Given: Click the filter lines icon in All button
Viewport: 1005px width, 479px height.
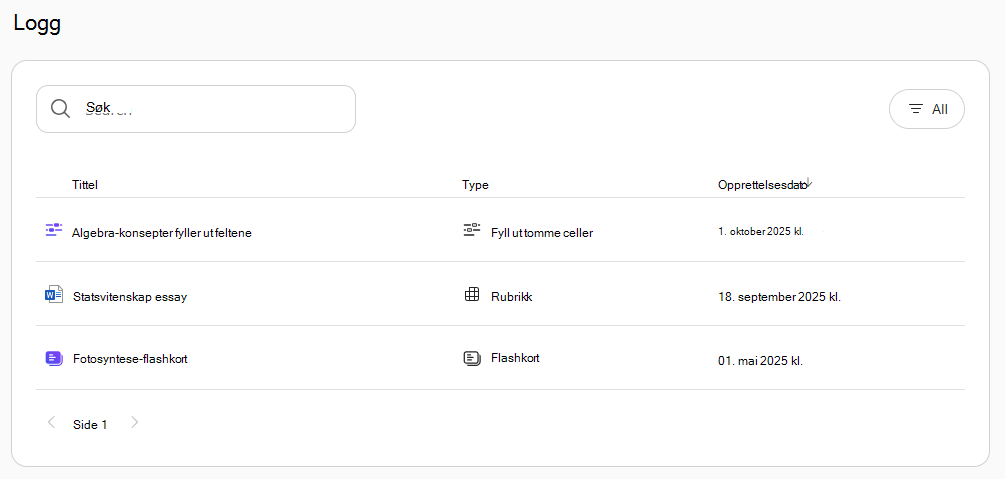Looking at the screenshot, I should pyautogui.click(x=917, y=109).
